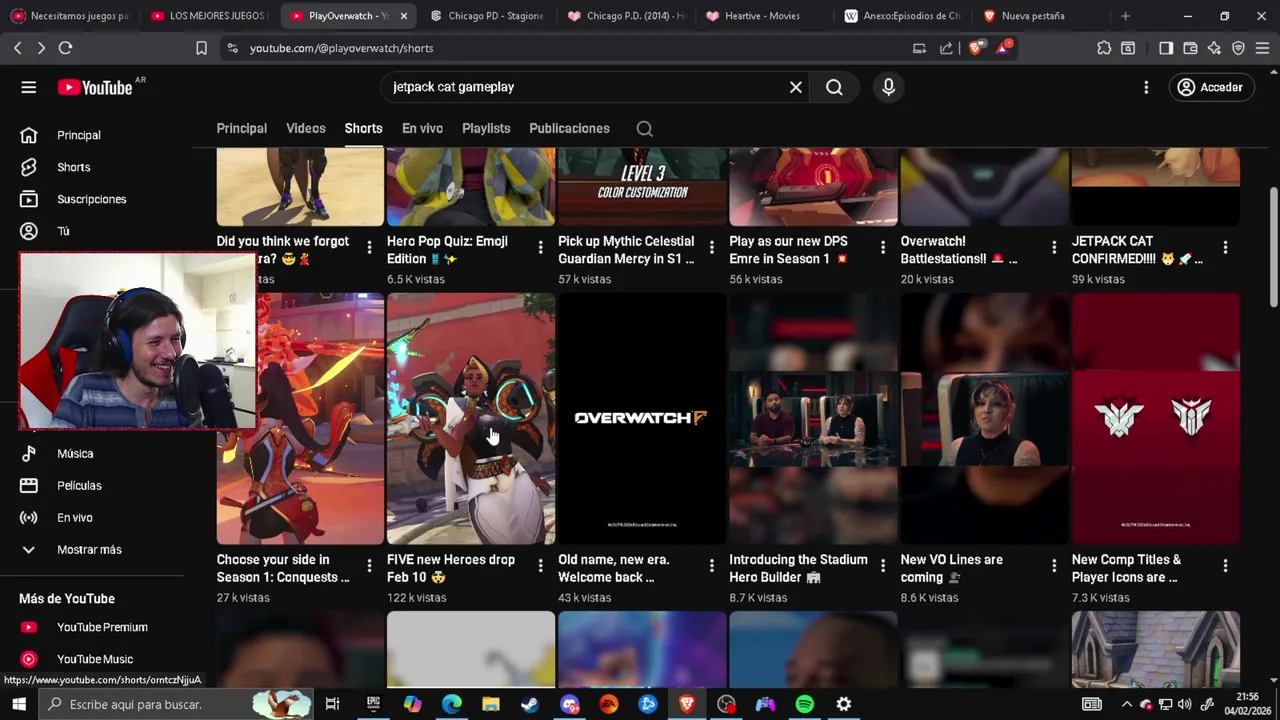Viewport: 1280px width, 720px height.
Task: Click the page vertical scrollbar
Action: [1273, 247]
